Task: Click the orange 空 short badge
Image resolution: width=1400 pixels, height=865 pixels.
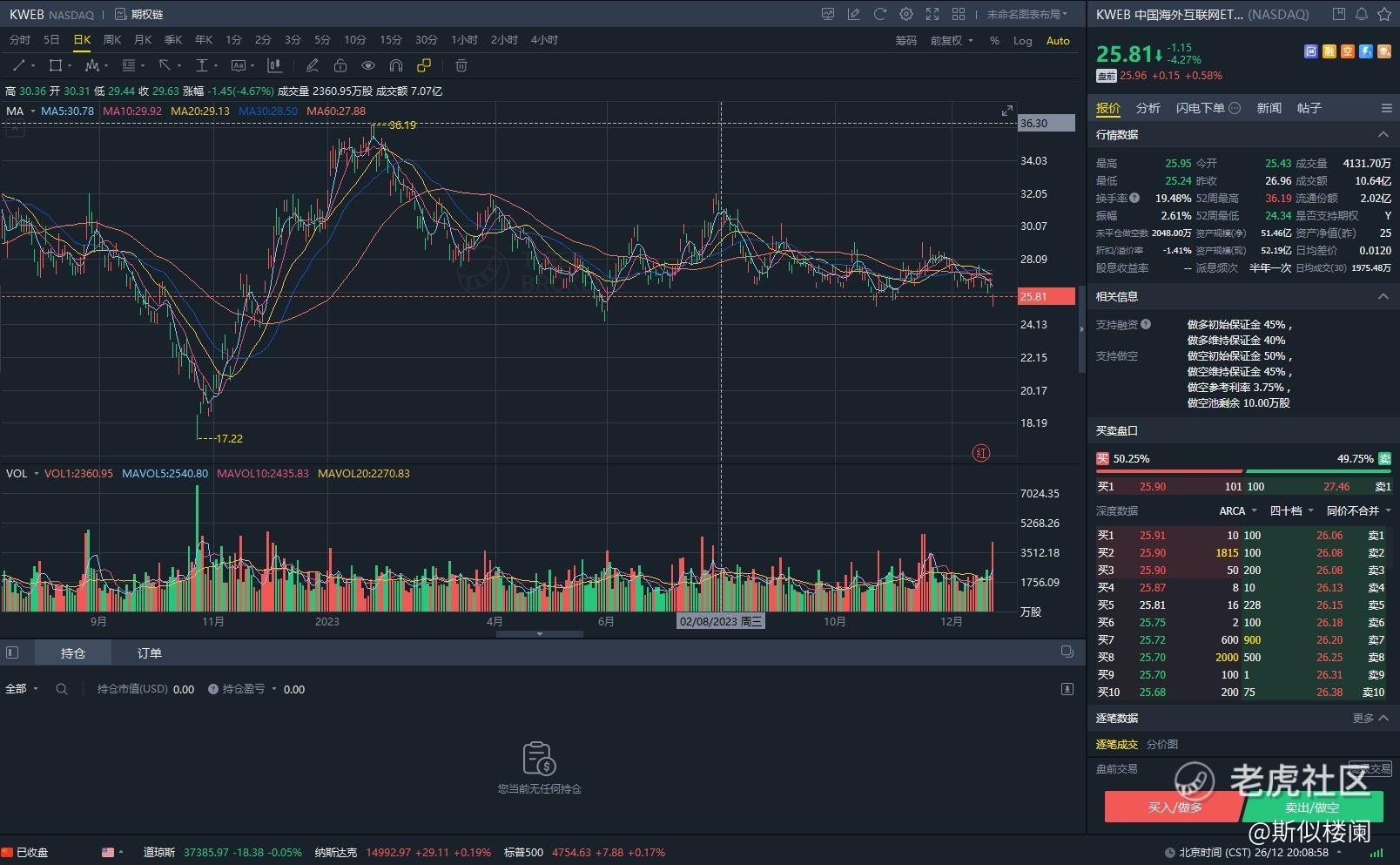Action: coord(1348,51)
